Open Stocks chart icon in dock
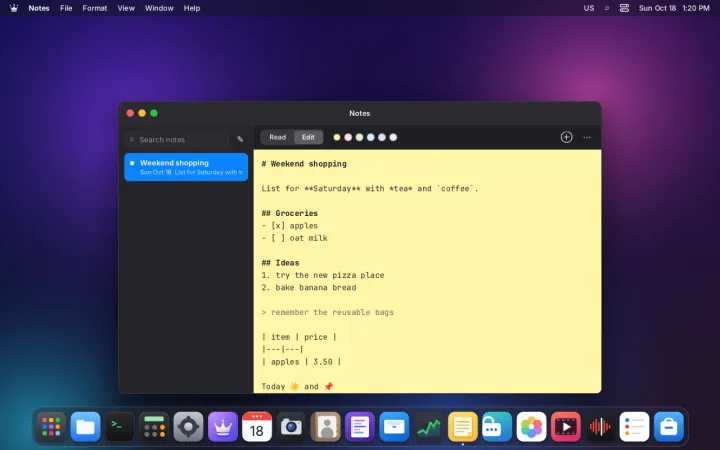Screen dimensions: 720x450 [x=428, y=427]
